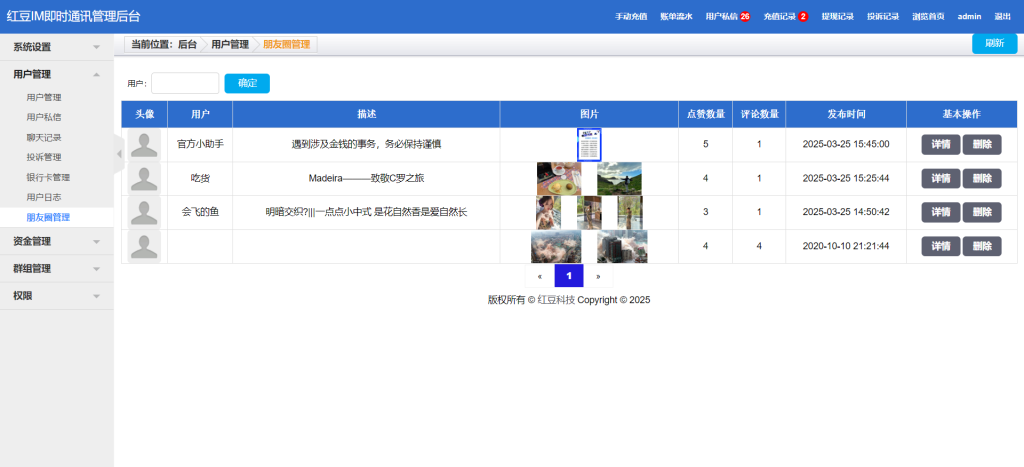Expand the 群组管理 sidebar section
The image size is (1024, 467).
[x=56, y=268]
